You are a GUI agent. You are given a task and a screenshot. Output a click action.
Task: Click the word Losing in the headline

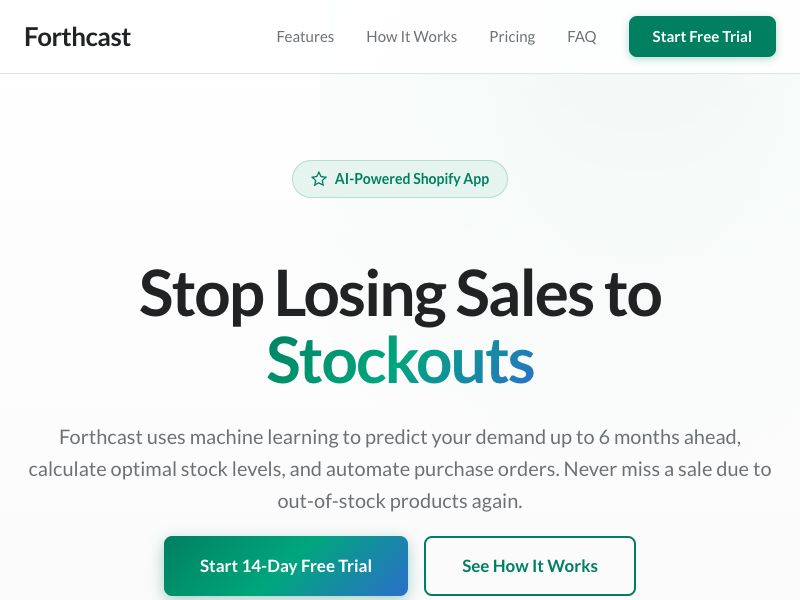pyautogui.click(x=359, y=294)
